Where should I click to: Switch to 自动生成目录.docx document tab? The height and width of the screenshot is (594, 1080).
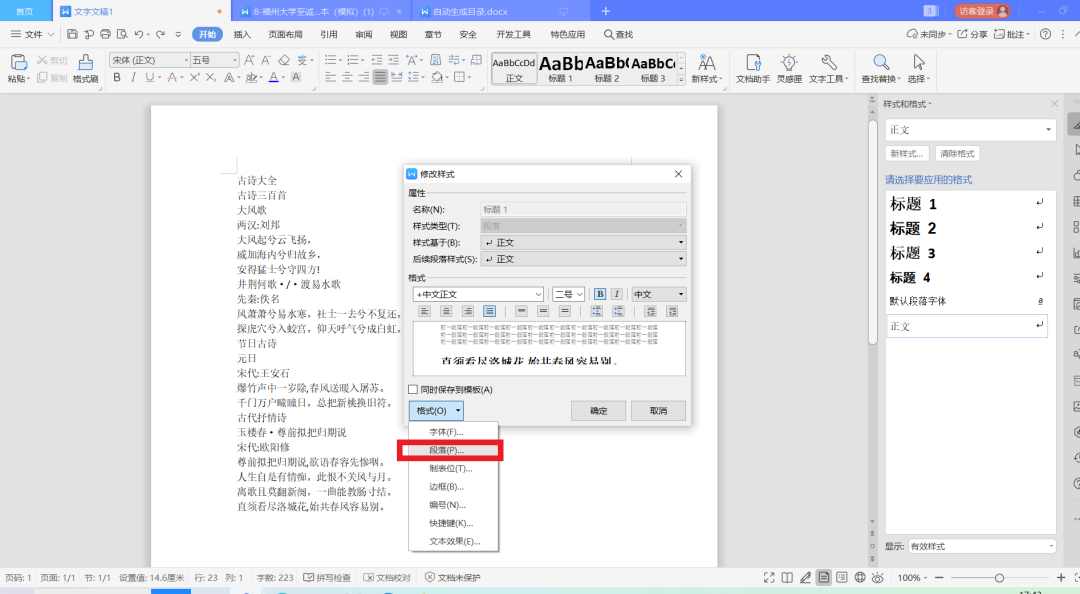[x=499, y=11]
